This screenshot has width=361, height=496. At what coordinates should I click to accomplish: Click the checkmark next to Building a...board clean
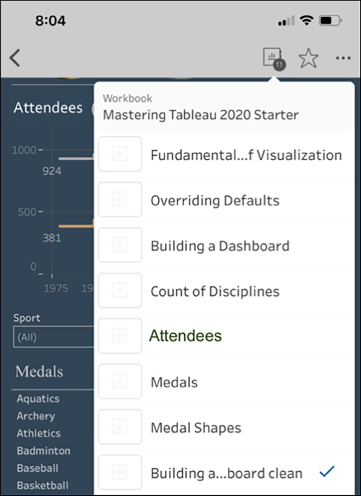pos(327,471)
